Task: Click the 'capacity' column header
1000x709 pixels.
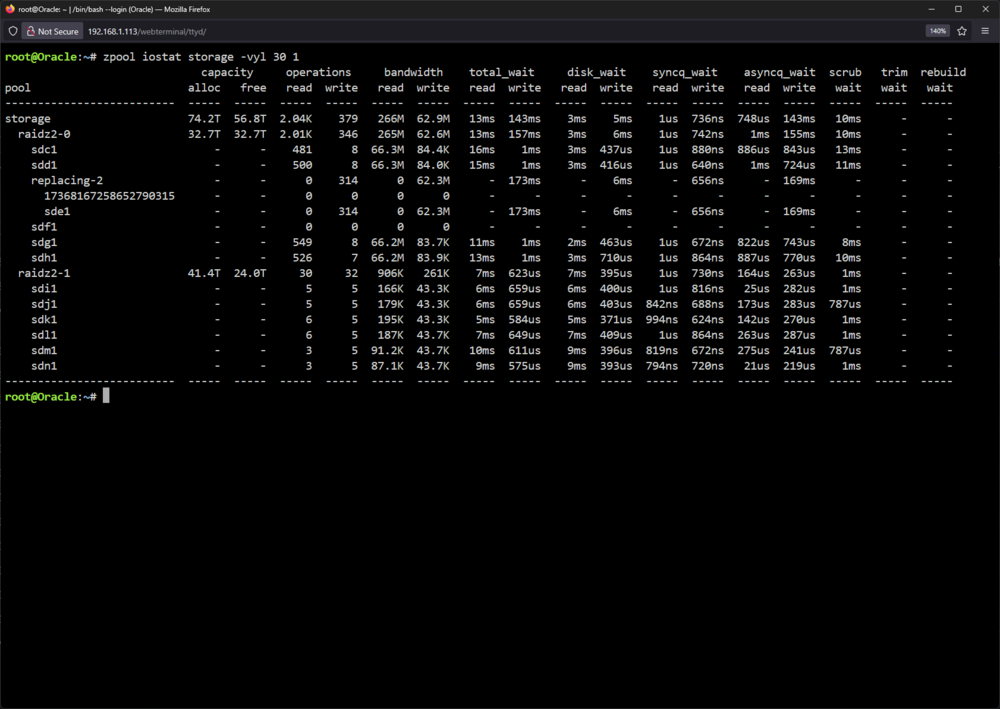Action: [x=227, y=72]
